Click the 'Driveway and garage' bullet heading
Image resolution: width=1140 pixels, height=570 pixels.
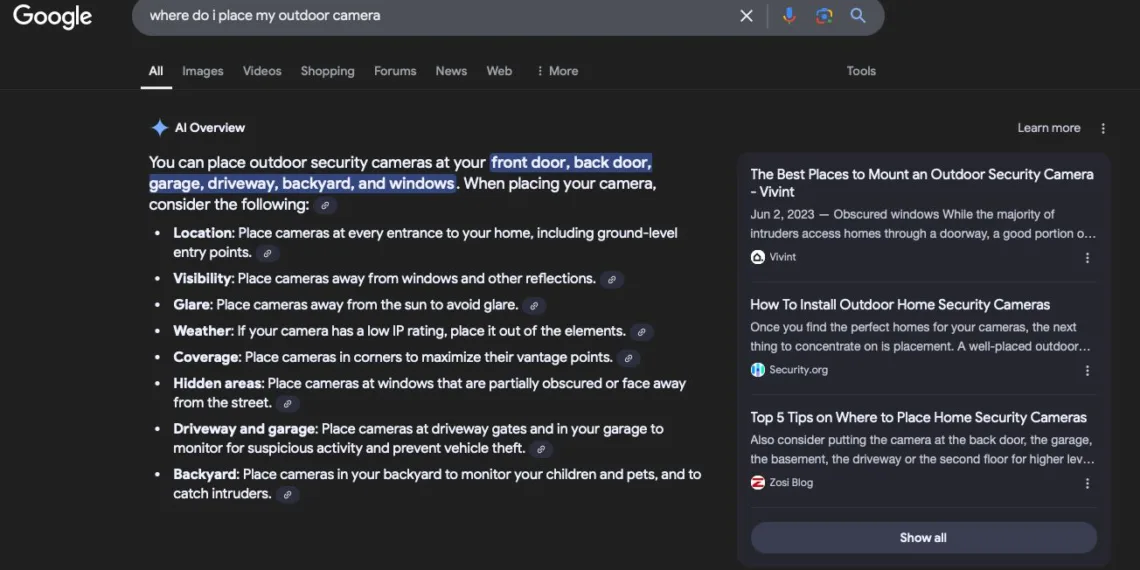[244, 429]
